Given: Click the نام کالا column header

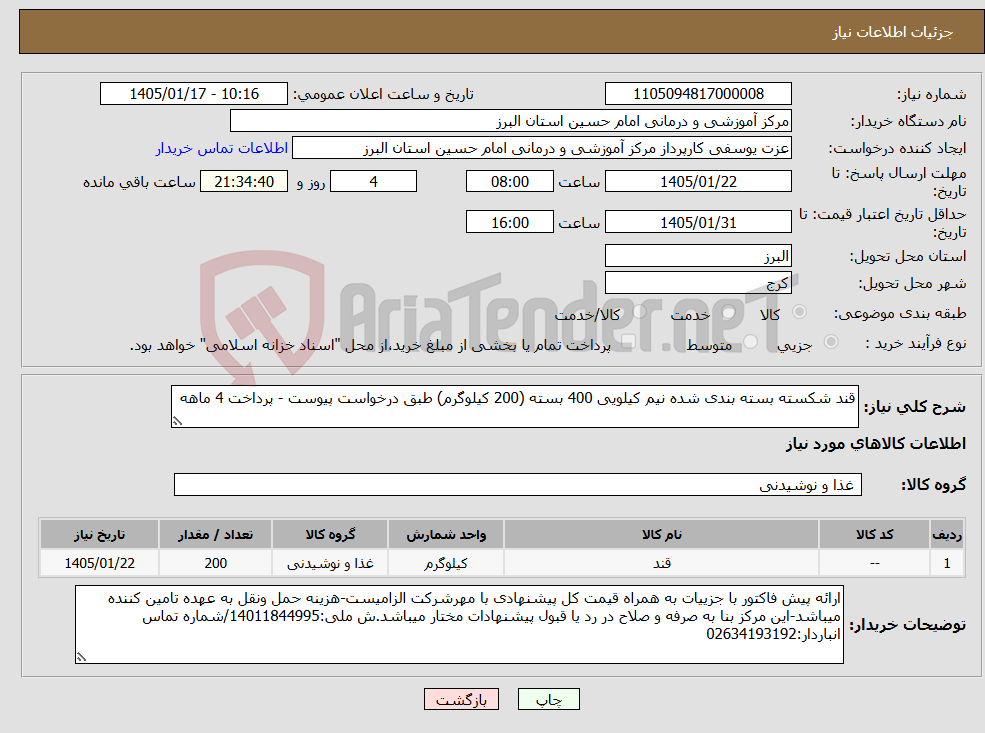Looking at the screenshot, I should [x=661, y=535].
